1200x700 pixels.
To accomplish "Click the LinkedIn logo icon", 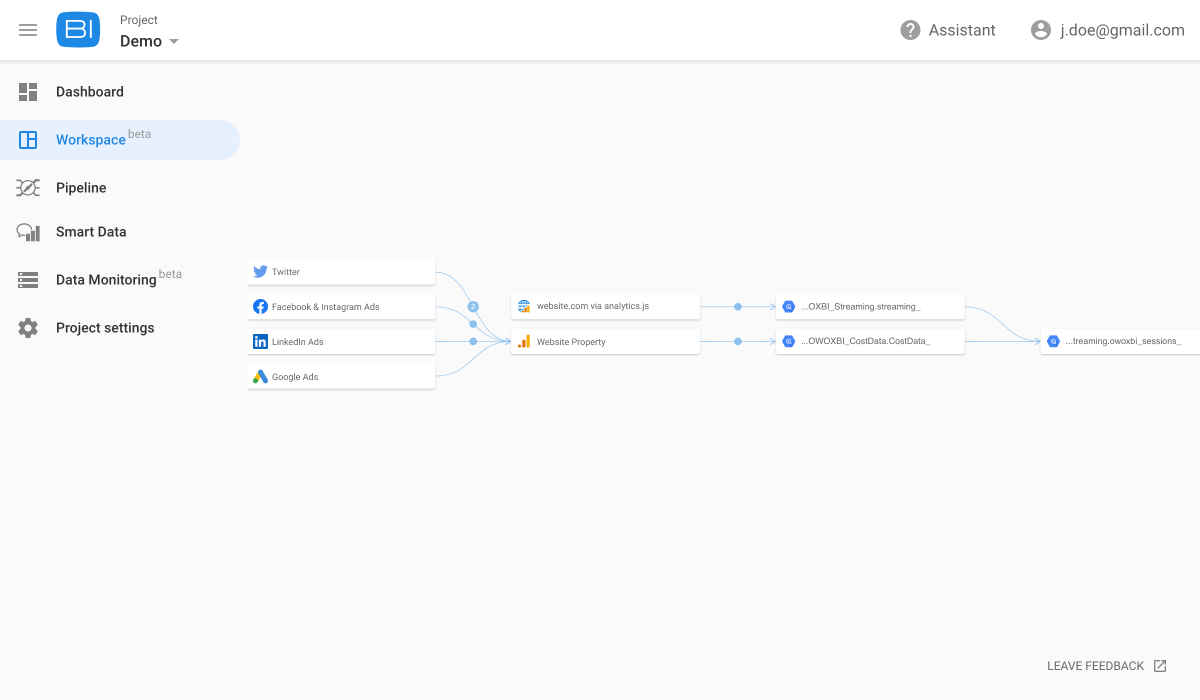I will click(260, 342).
